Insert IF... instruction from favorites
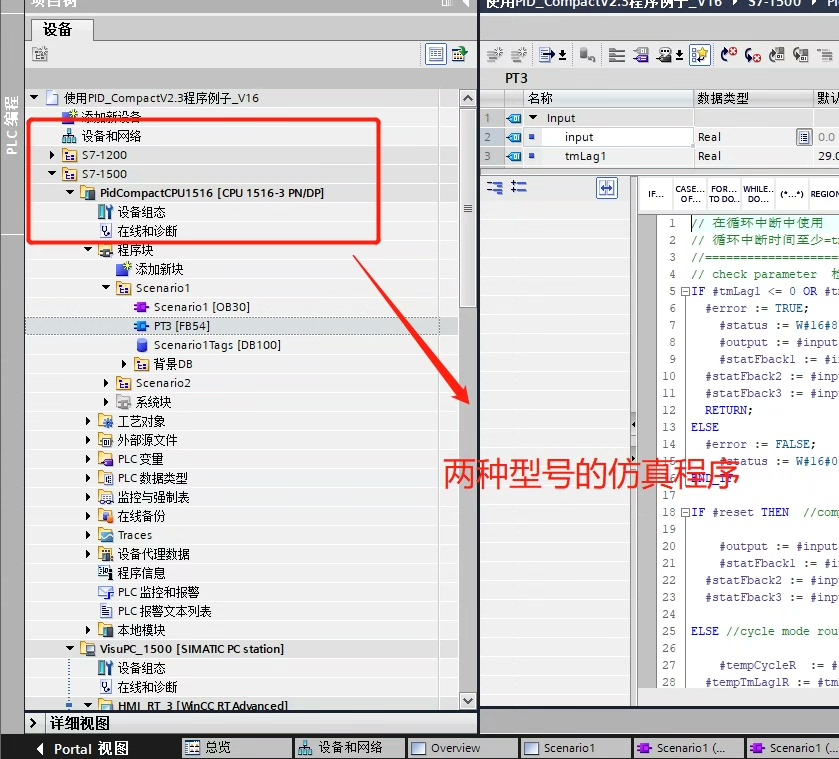Image resolution: width=839 pixels, height=759 pixels. [655, 194]
